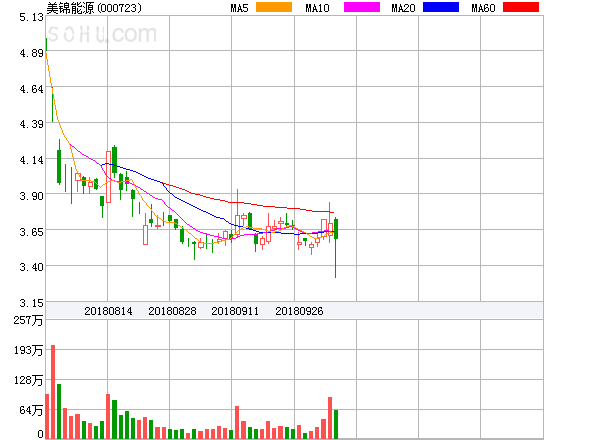Click the 5.13 price axis label
Image resolution: width=600 pixels, height=440 pixels.
pyautogui.click(x=31, y=17)
